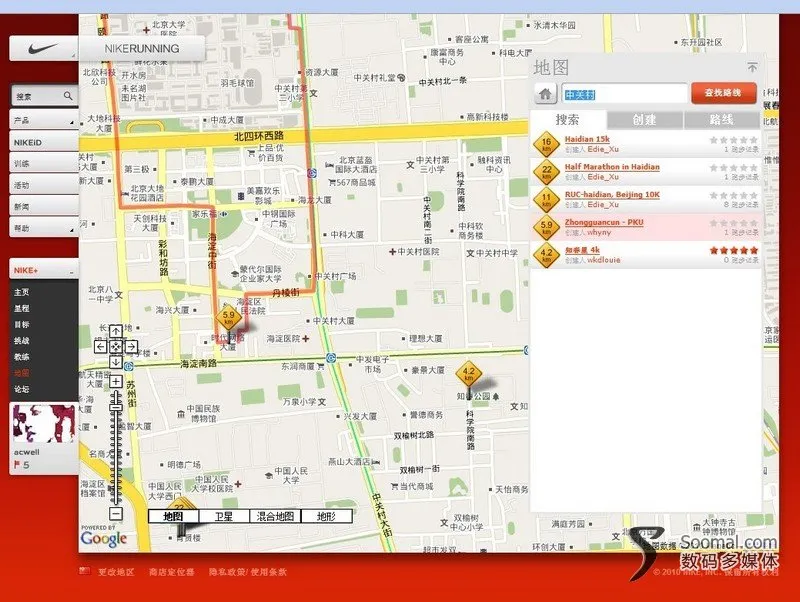Click the 16 km badge beside Haidian 15k
Image resolution: width=800 pixels, height=602 pixels.
click(546, 144)
